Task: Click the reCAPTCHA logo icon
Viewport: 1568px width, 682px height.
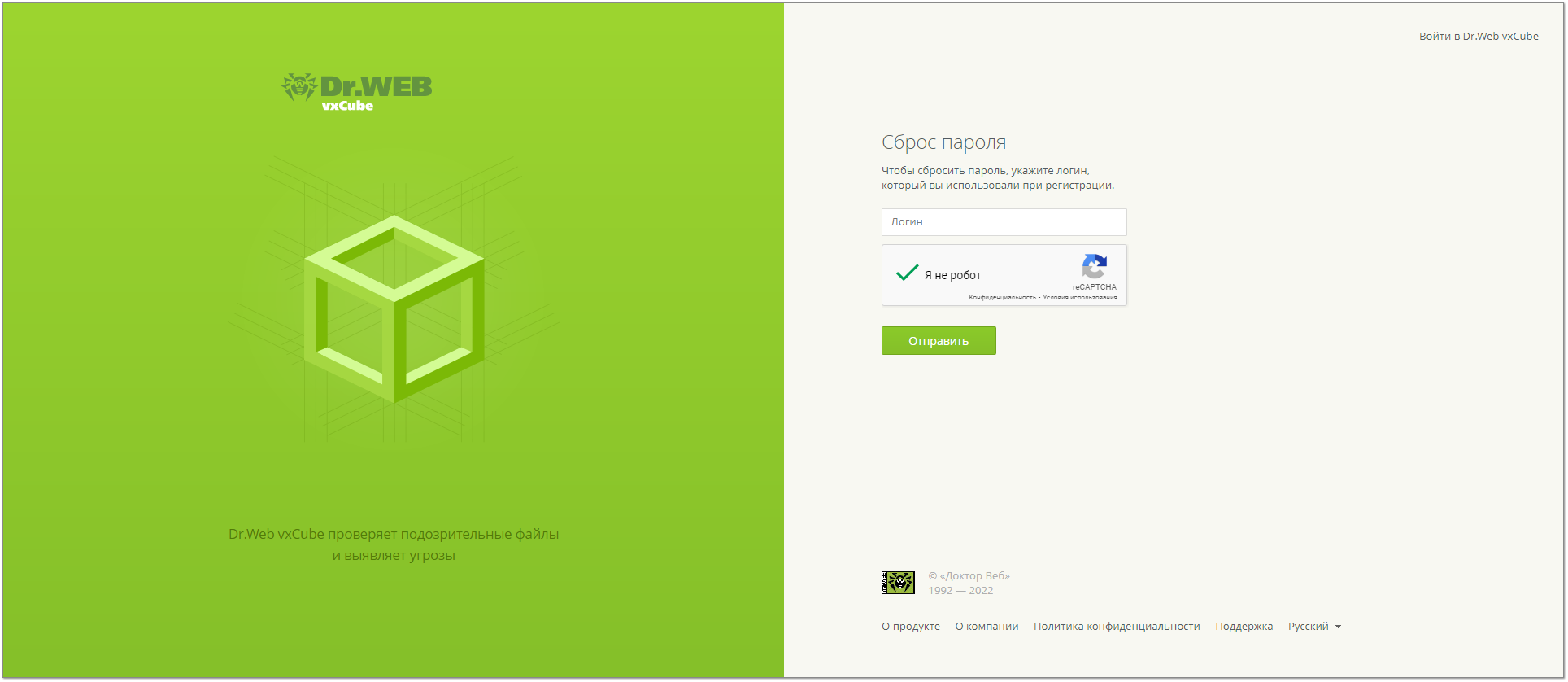Action: (1094, 266)
